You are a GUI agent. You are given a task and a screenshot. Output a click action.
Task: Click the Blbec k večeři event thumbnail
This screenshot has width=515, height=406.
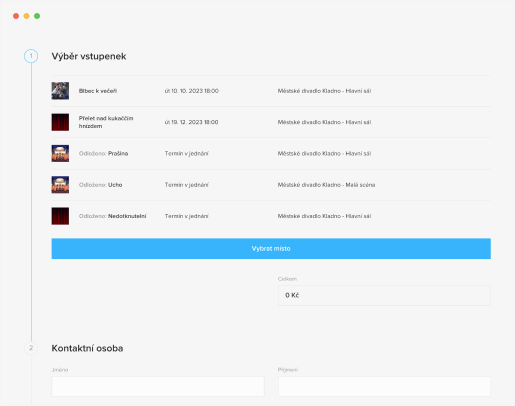pos(60,91)
